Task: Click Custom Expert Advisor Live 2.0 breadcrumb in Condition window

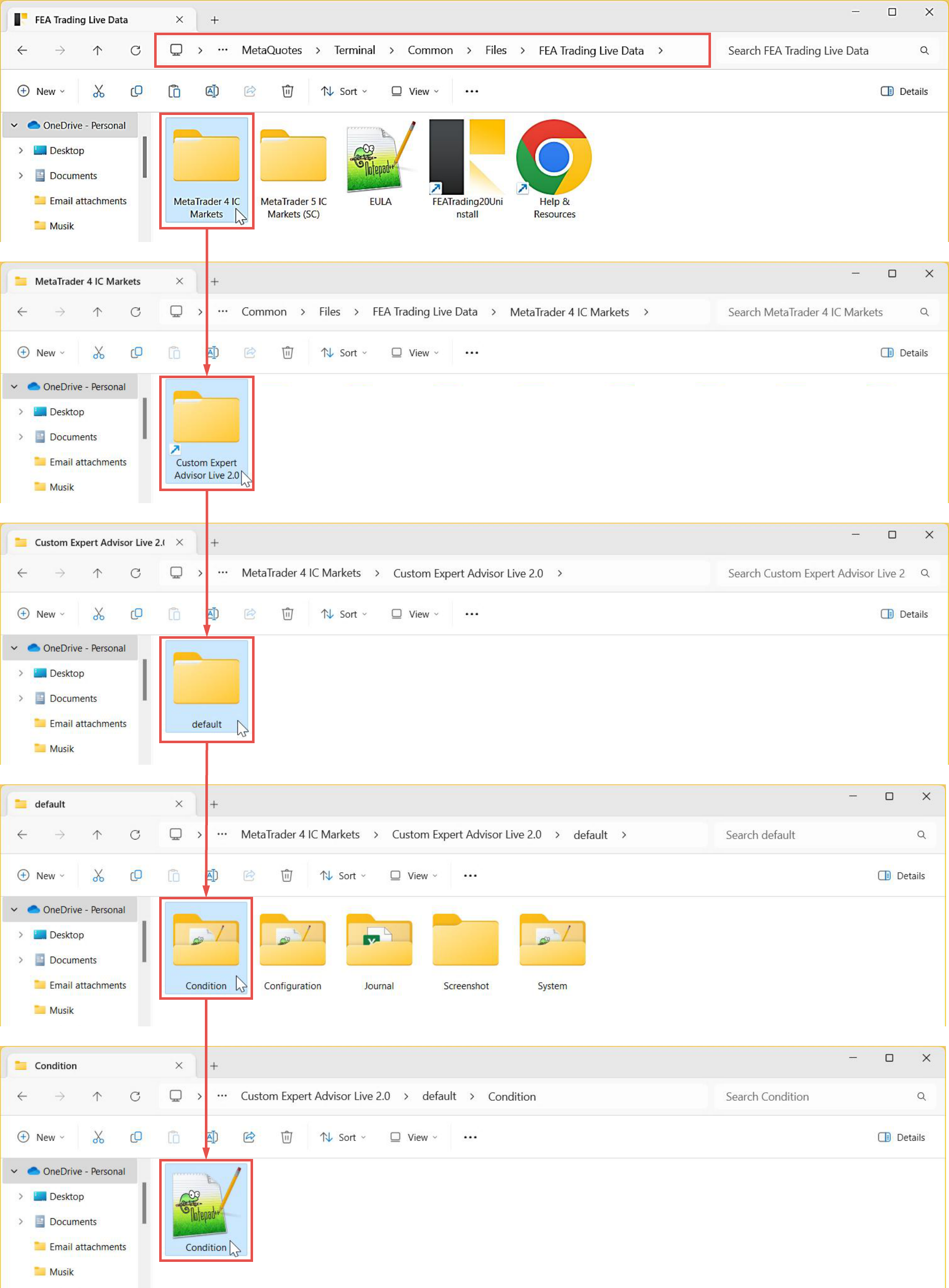Action: click(x=315, y=1096)
